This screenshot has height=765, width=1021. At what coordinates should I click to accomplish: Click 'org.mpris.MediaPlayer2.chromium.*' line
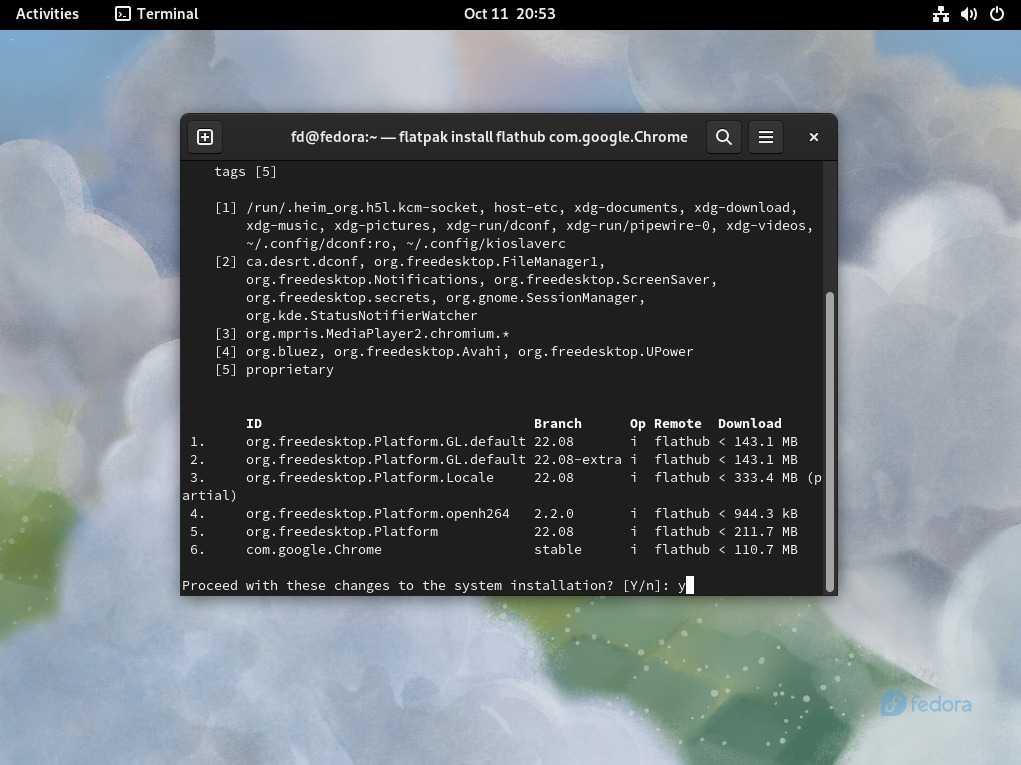(362, 333)
